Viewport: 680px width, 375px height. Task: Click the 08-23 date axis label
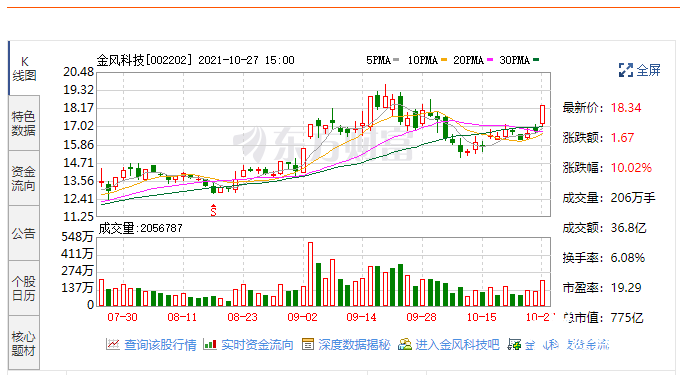(242, 317)
